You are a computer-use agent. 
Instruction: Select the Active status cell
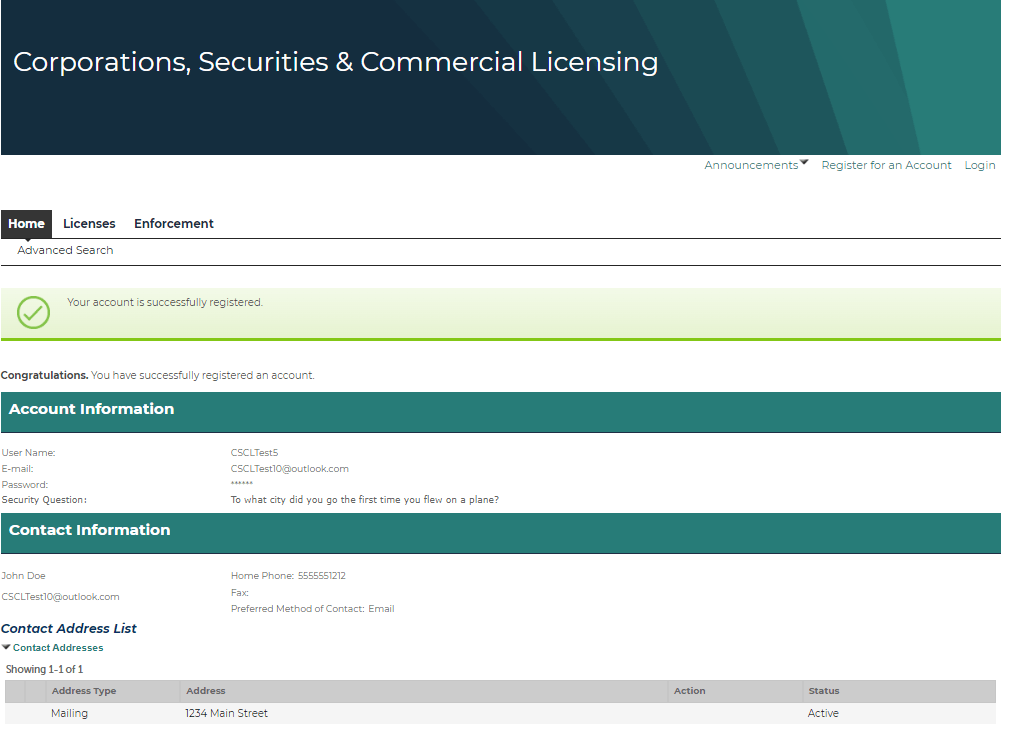click(x=823, y=713)
